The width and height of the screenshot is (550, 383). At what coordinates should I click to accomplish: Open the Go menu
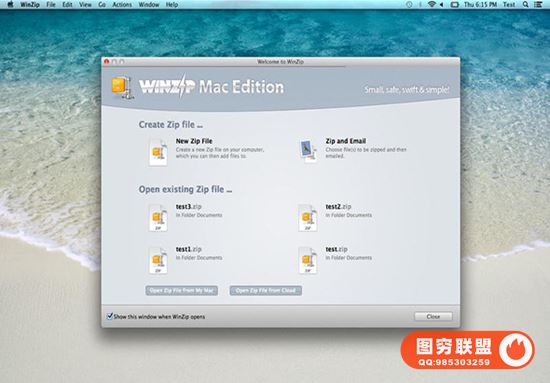[102, 5]
